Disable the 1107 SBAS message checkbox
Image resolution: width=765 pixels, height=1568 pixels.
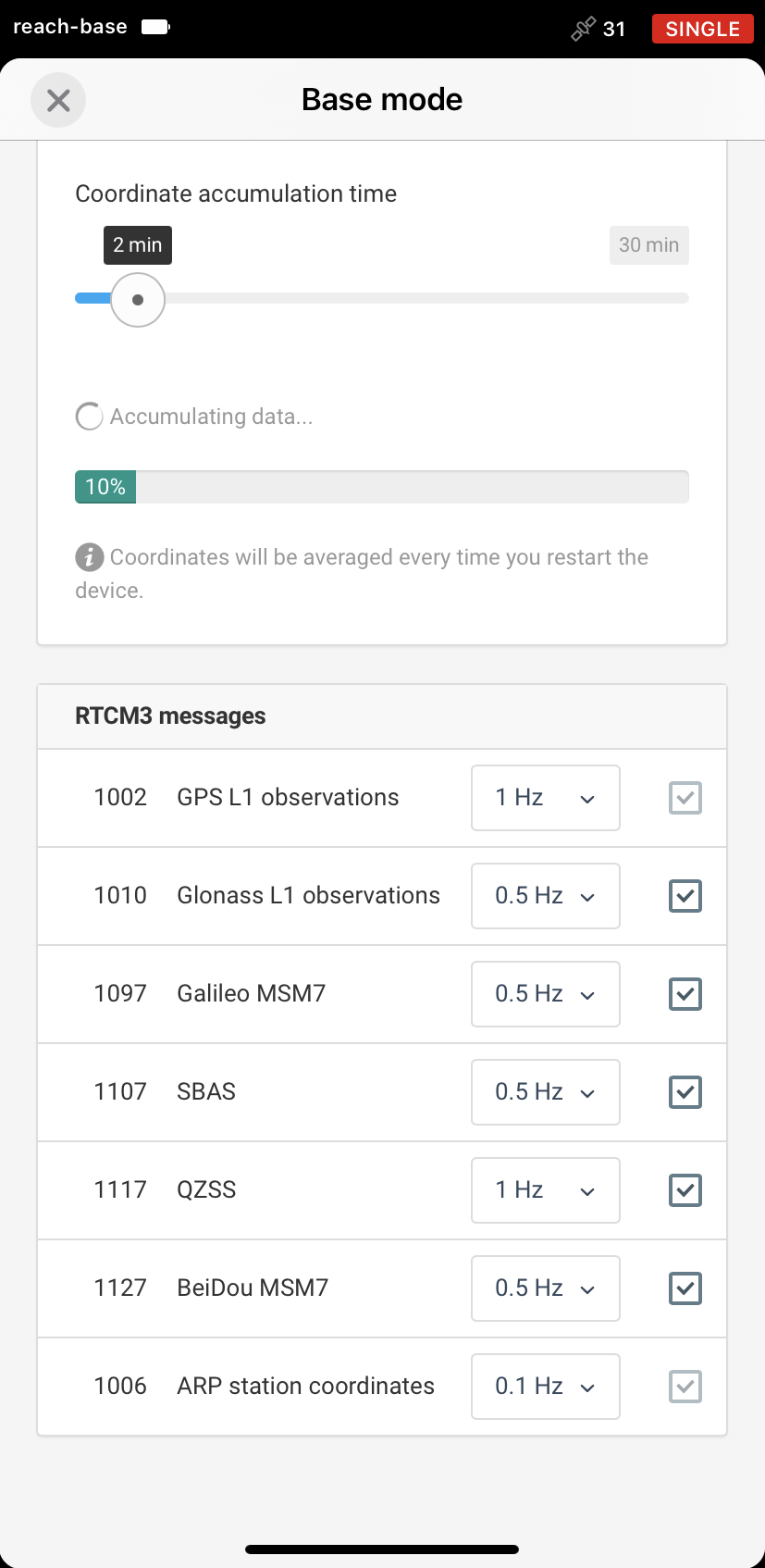(x=685, y=1092)
